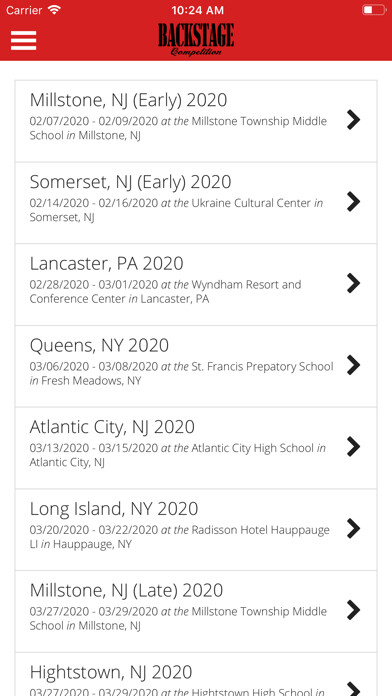Select Millstone, NJ (Early) 2020 event title
Viewport: 392px width, 696px height.
(128, 100)
